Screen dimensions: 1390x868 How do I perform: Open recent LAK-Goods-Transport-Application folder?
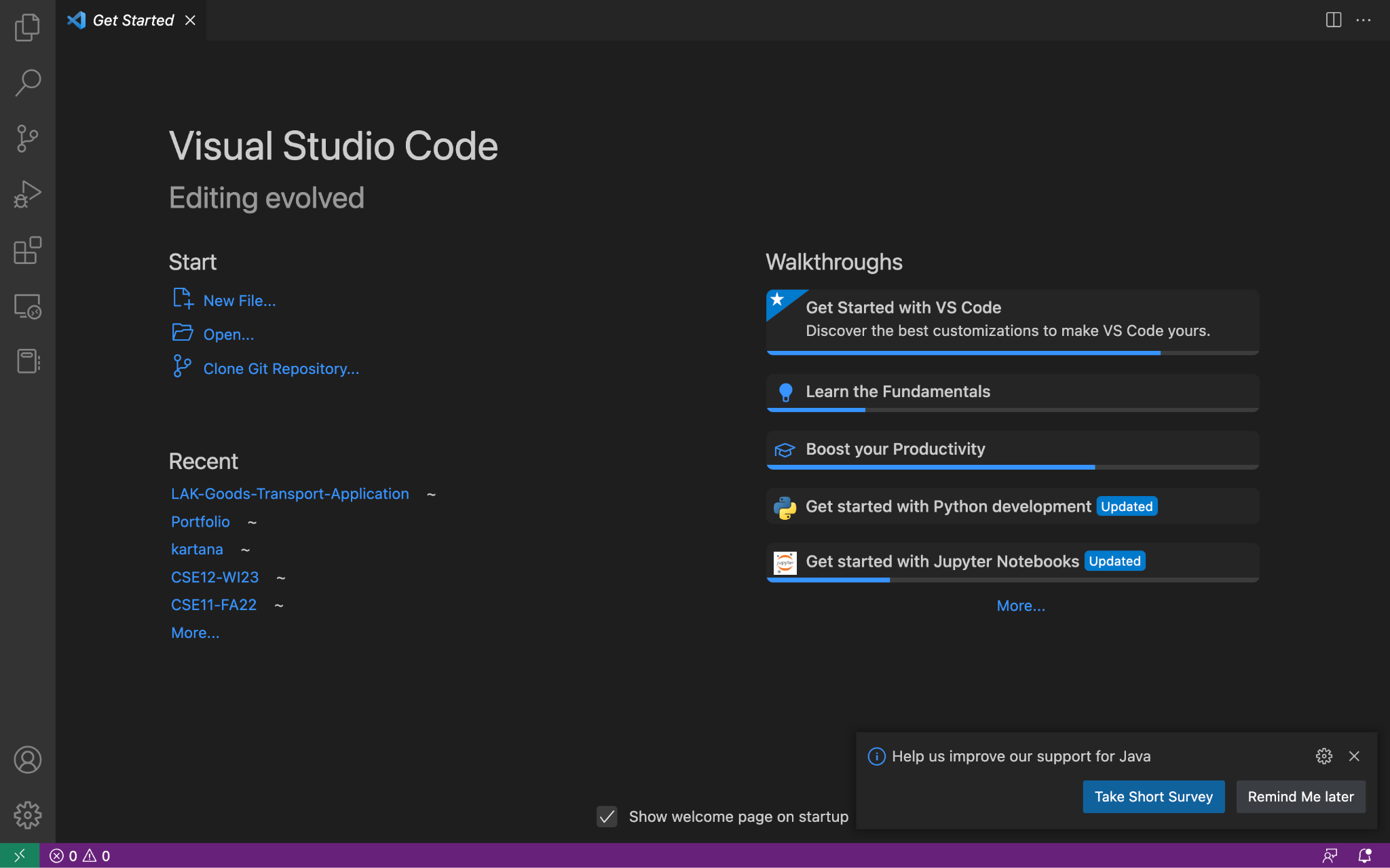pos(290,494)
